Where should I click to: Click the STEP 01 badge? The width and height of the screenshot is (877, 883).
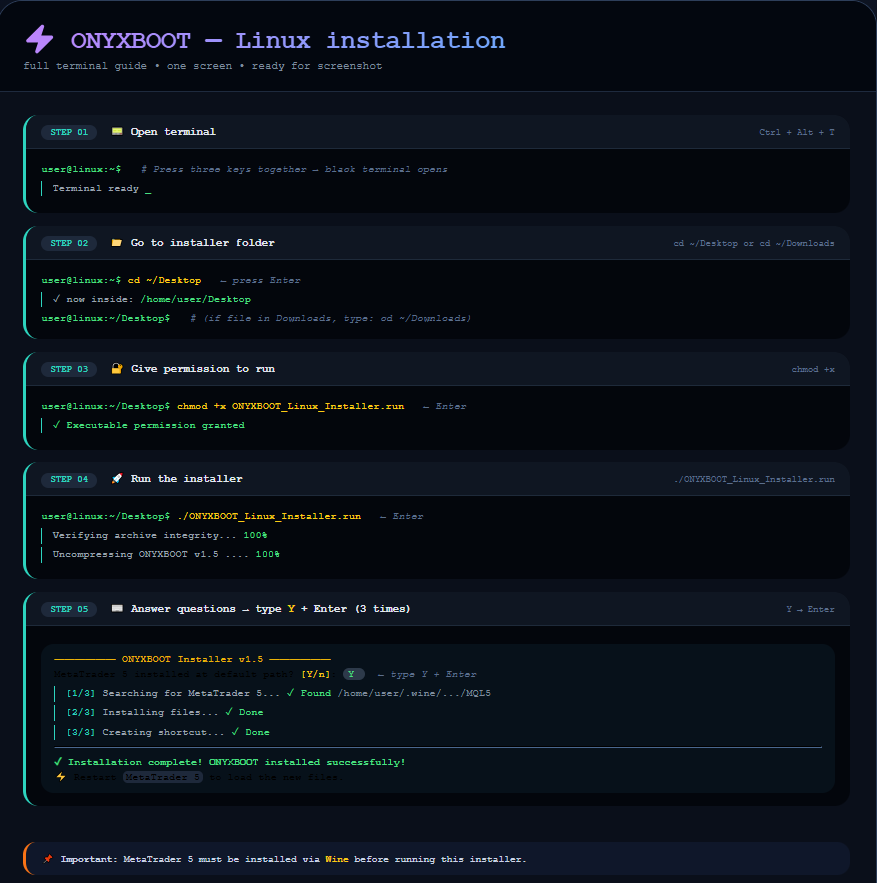tap(69, 132)
